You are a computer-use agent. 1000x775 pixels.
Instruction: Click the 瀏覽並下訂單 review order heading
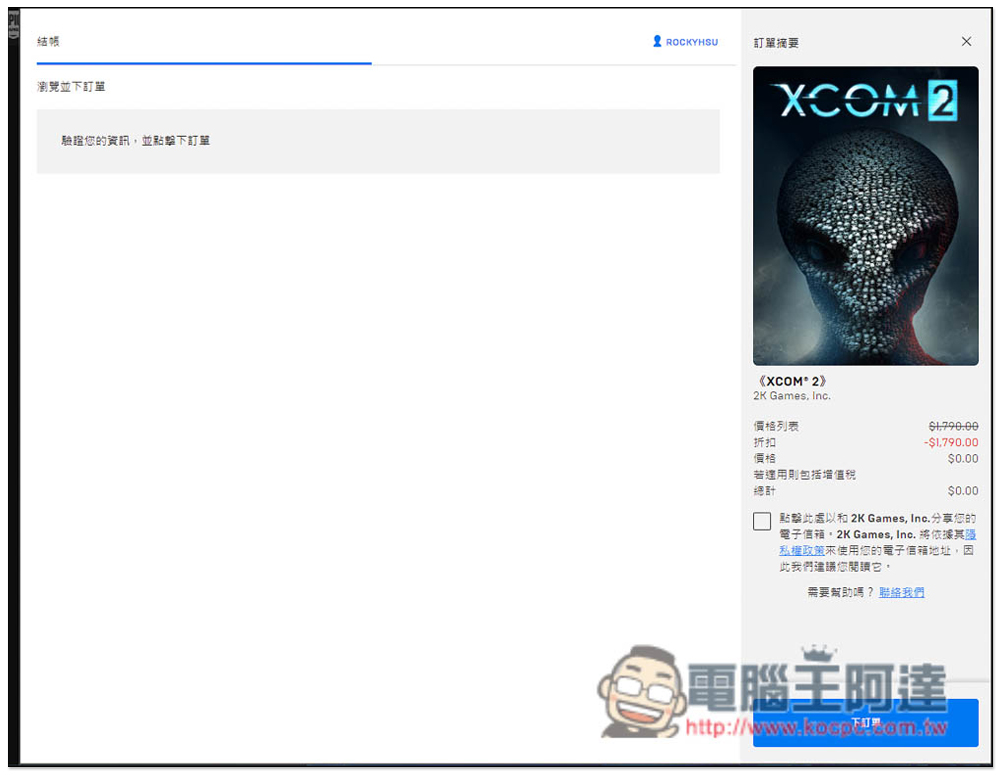71,87
